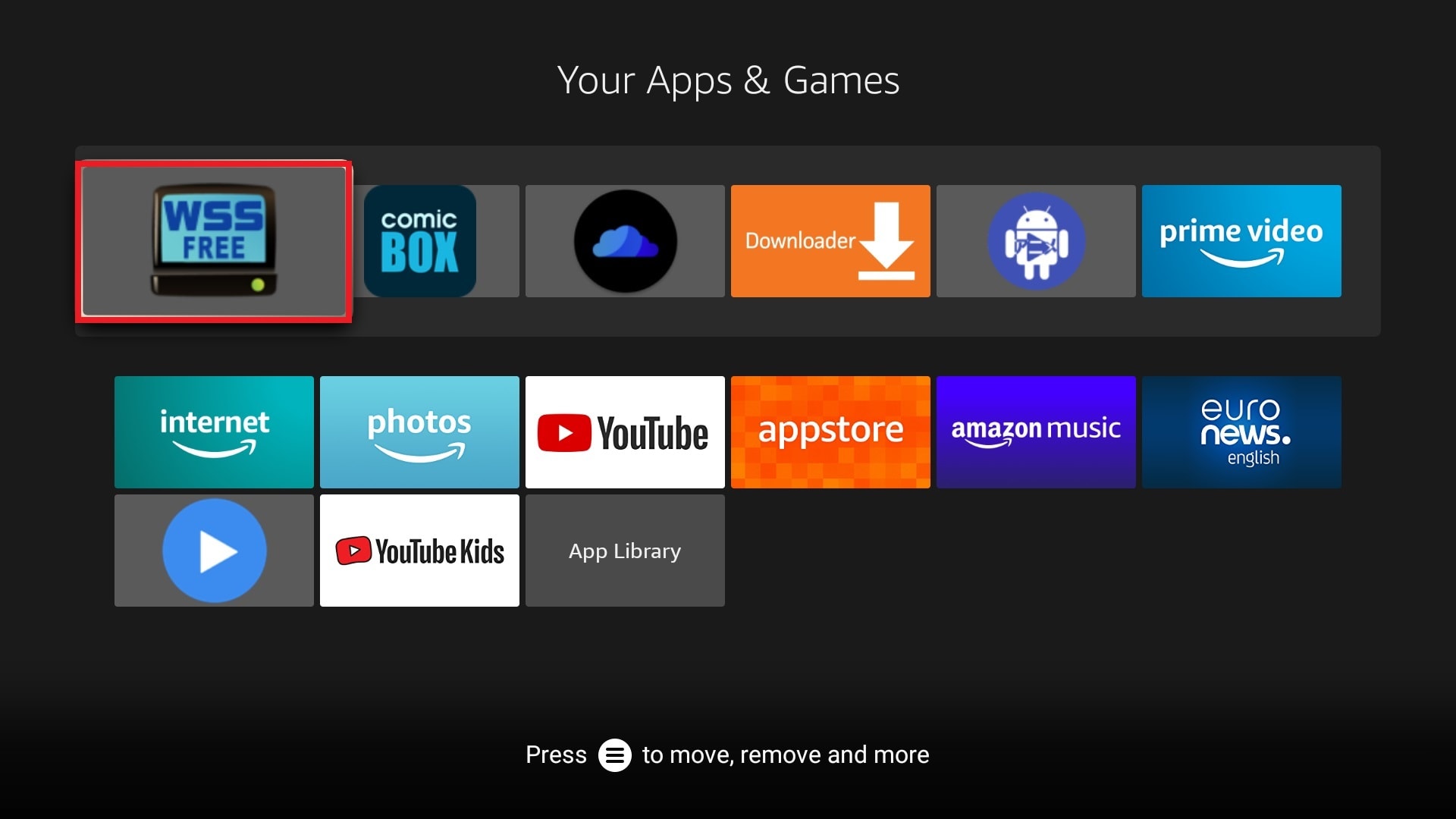Viewport: 1456px width, 819px height.
Task: Open the cloud storage app
Action: click(x=625, y=241)
